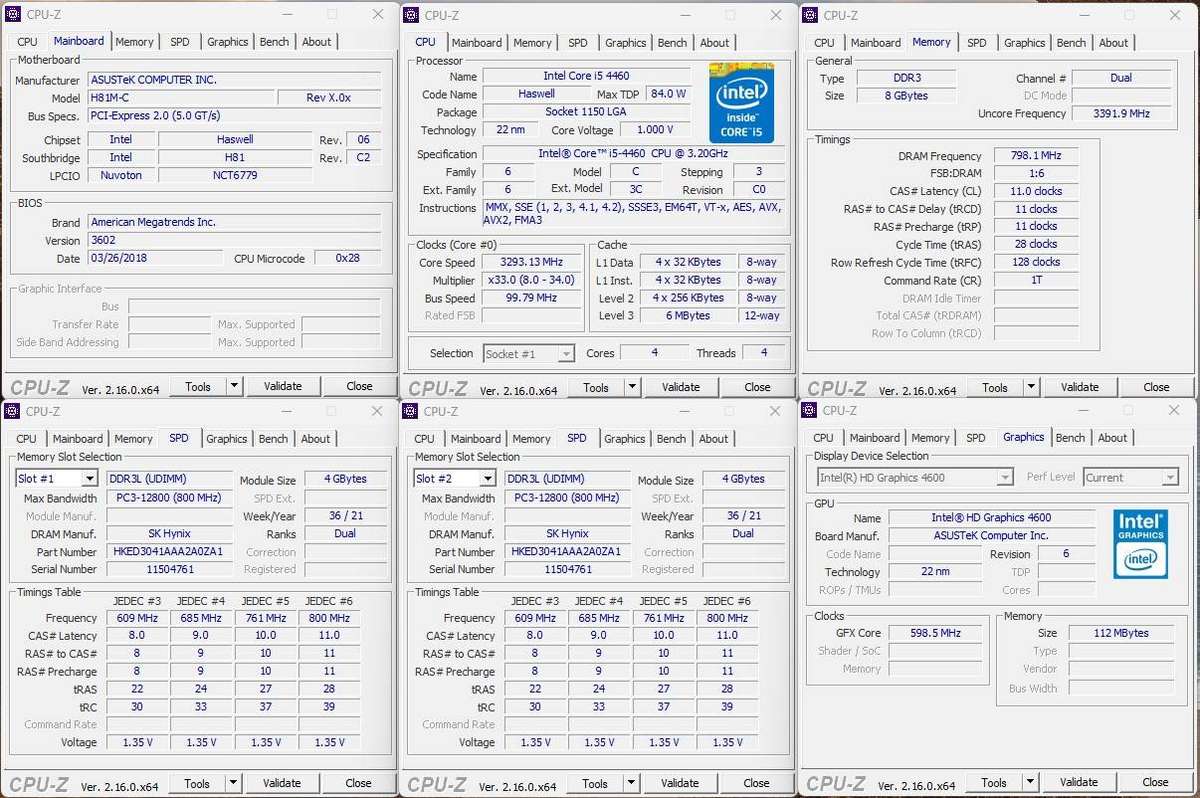Click the Intel Core i5 badge logo
Image resolution: width=1200 pixels, height=798 pixels.
click(740, 102)
